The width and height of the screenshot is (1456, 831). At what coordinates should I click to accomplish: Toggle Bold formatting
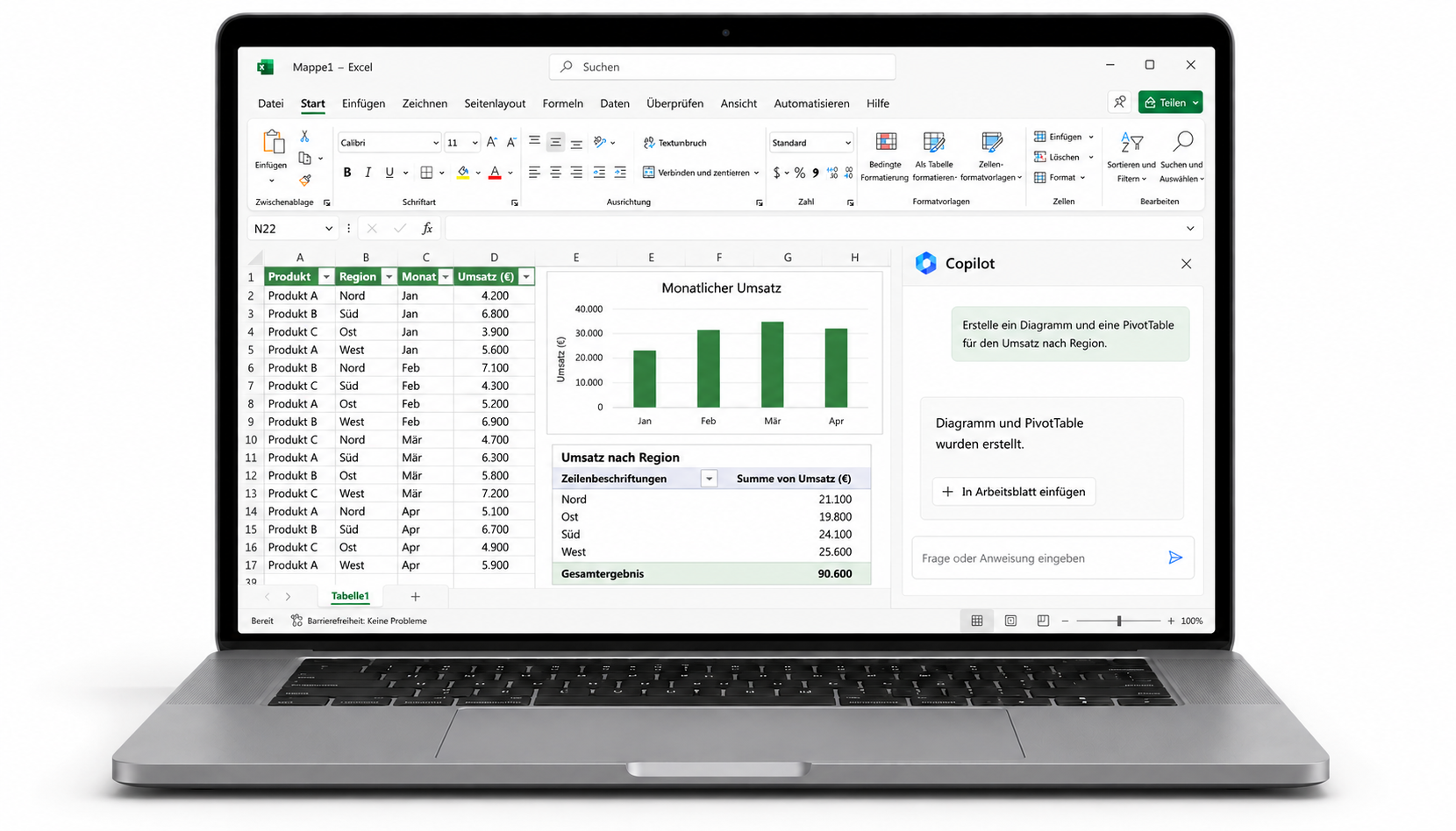[x=347, y=173]
